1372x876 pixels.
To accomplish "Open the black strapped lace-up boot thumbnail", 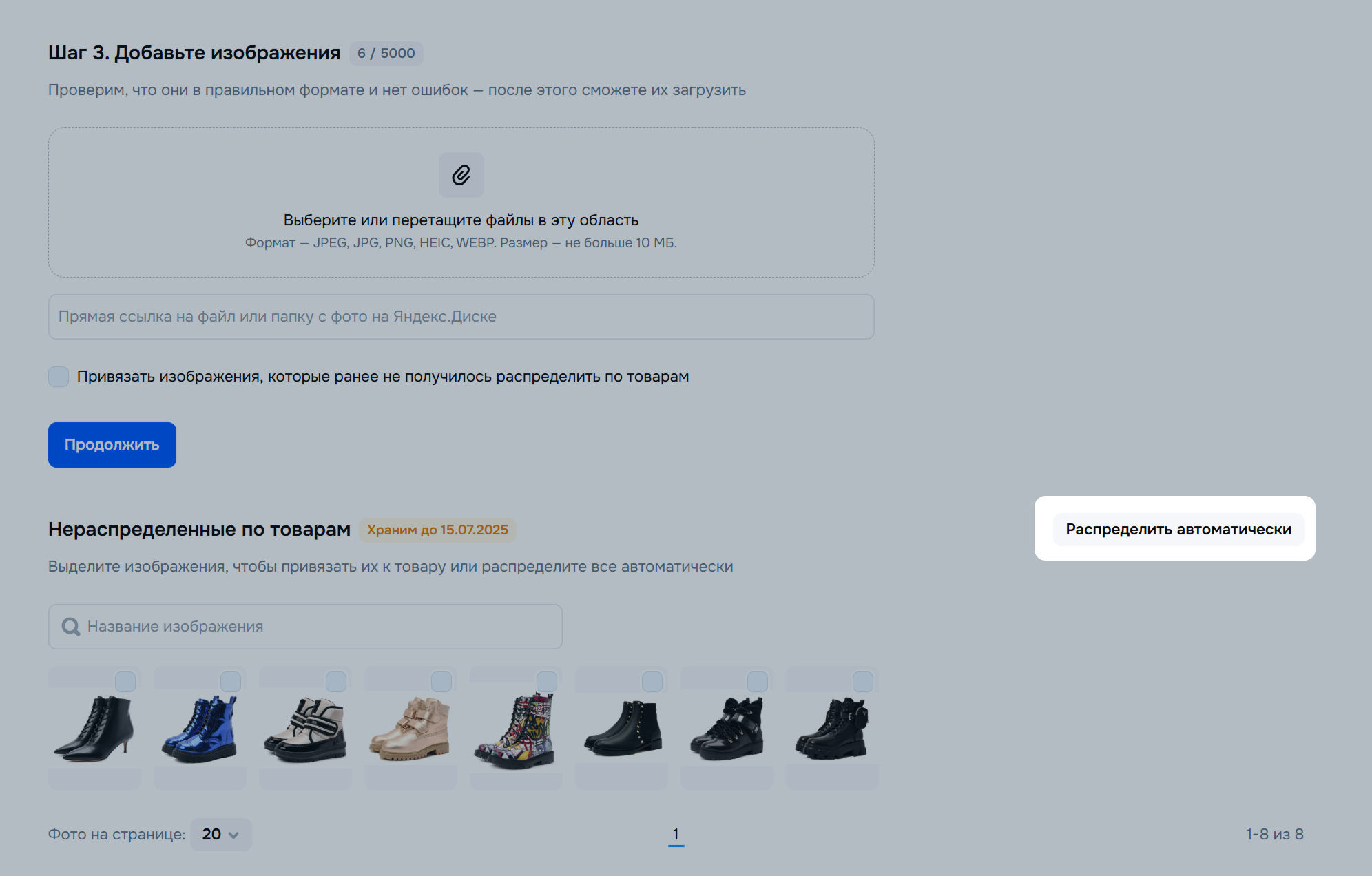I will click(x=727, y=729).
